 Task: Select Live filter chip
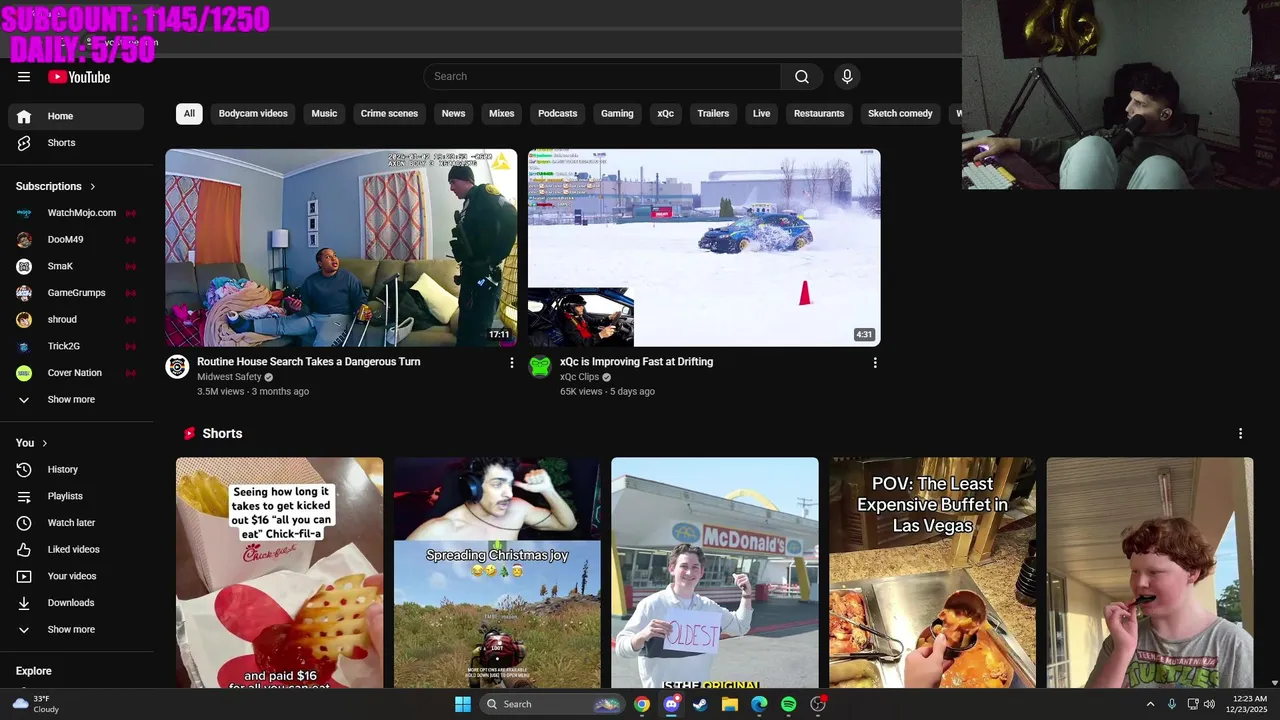tap(761, 114)
